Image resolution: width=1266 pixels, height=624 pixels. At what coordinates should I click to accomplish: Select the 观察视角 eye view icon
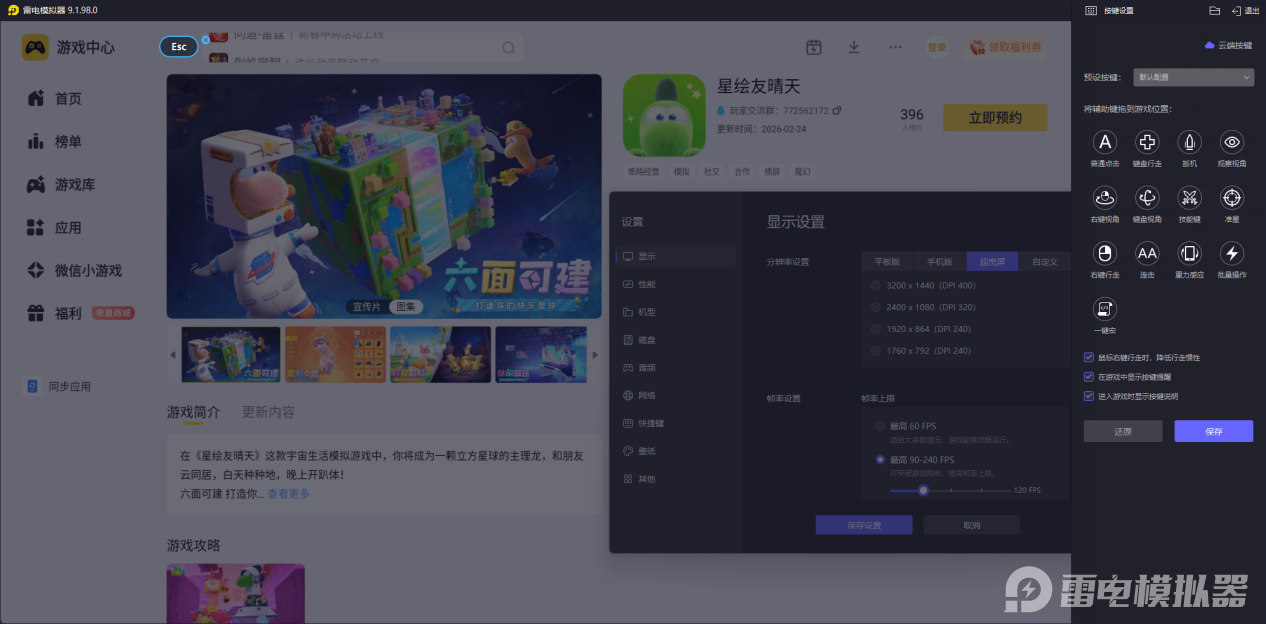coord(1232,142)
